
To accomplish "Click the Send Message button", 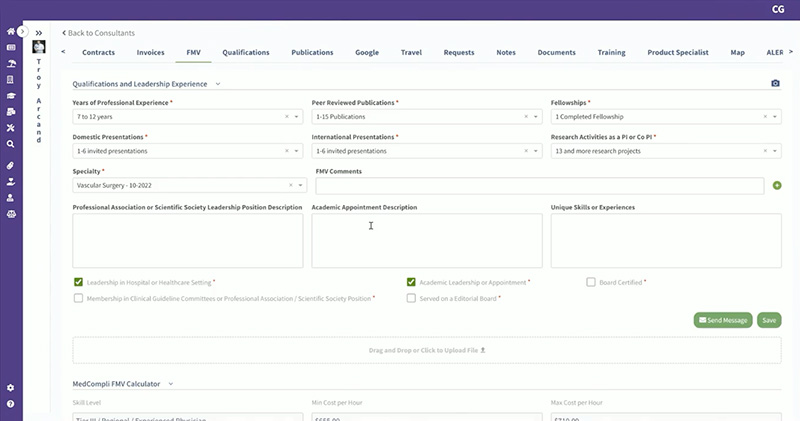I will click(722, 320).
